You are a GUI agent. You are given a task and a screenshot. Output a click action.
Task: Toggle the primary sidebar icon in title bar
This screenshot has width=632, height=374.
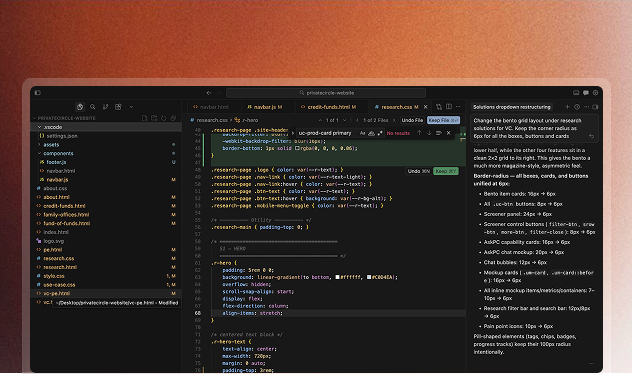click(37, 93)
